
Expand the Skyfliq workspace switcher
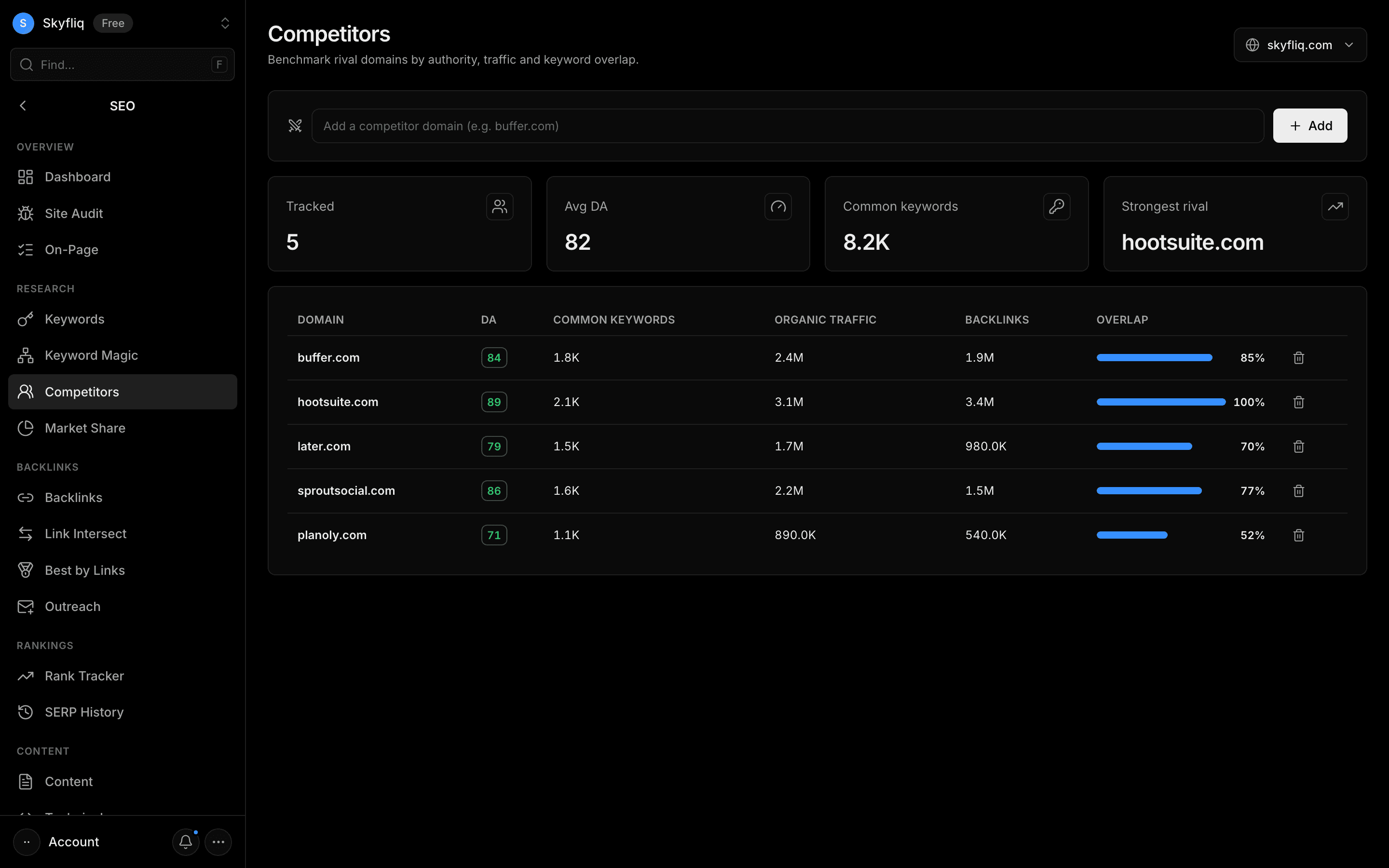click(225, 23)
